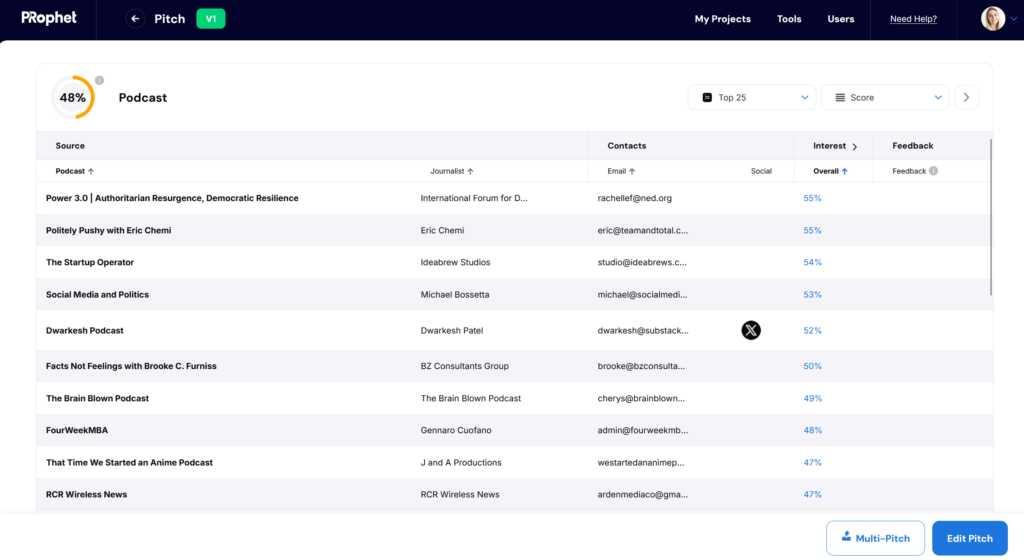Go back using the arrow button
Screen dimensions: 1024x560
point(135,19)
